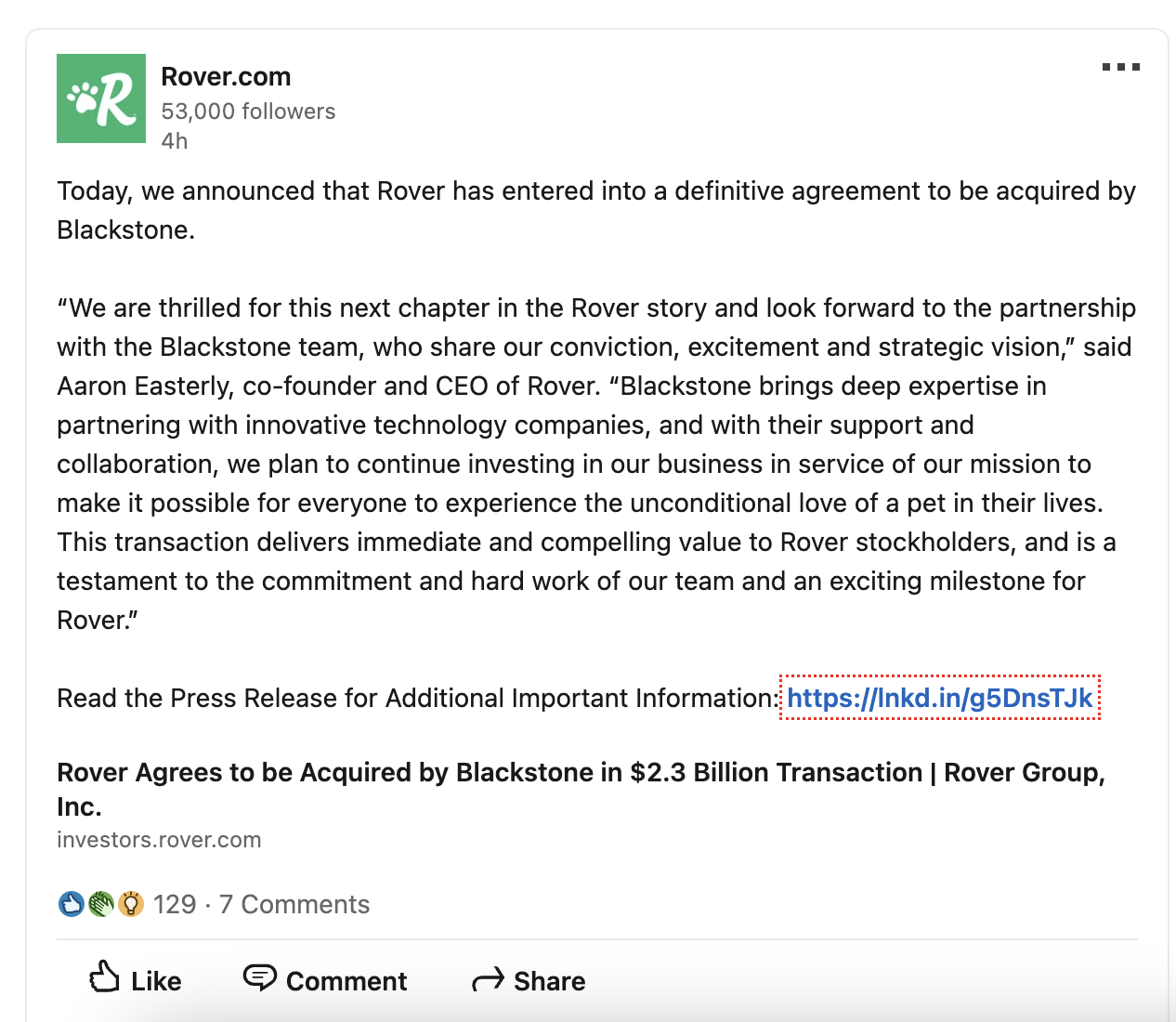Click the 53,000 followers text

pos(248,111)
